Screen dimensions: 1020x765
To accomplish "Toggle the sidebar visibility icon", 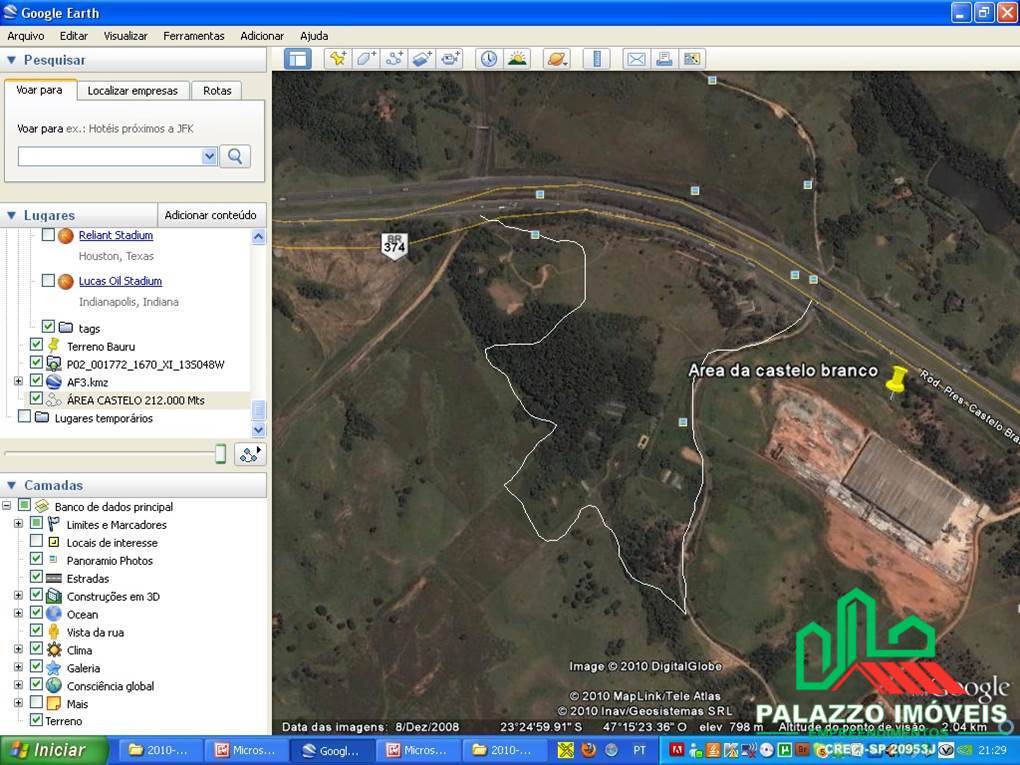I will point(298,59).
